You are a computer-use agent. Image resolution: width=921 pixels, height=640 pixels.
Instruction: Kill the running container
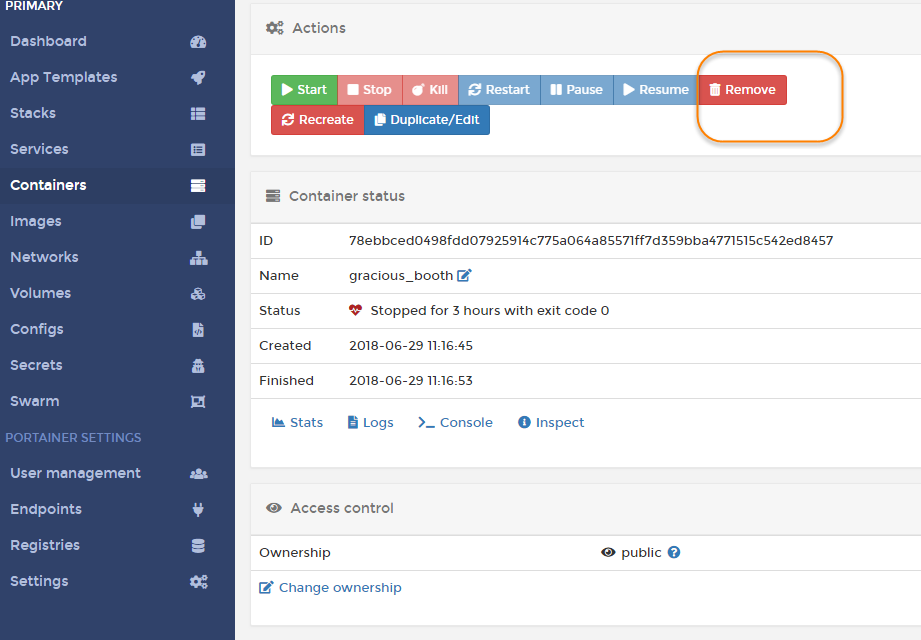pyautogui.click(x=429, y=89)
